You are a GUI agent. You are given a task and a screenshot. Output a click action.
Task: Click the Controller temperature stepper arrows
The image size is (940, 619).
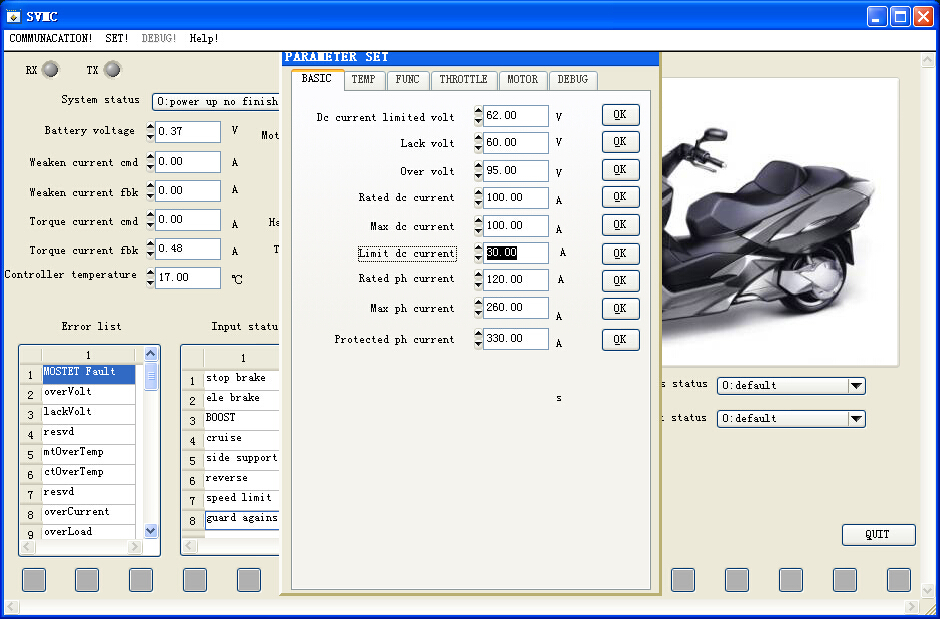(x=150, y=279)
